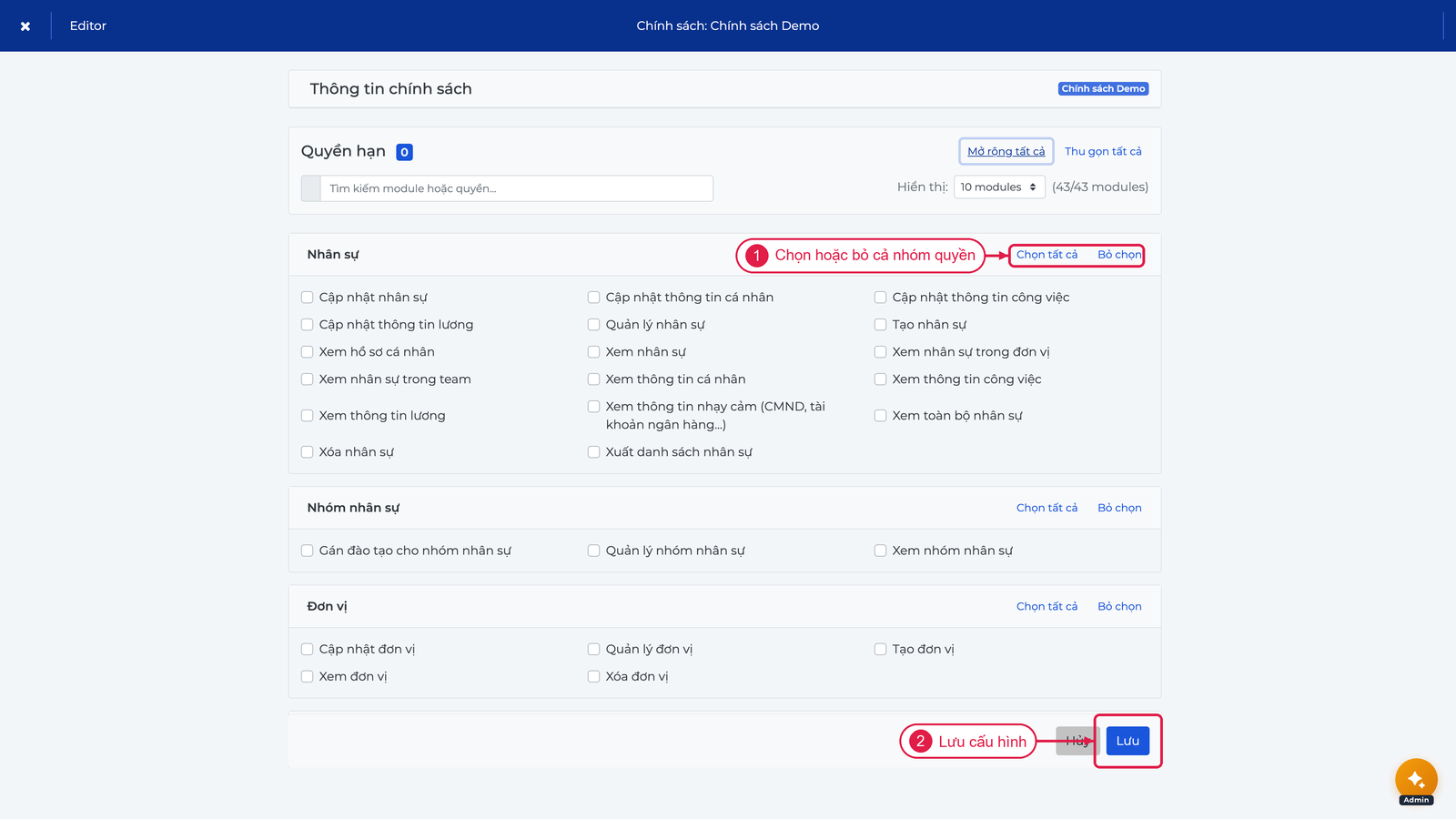This screenshot has width=1456, height=819.
Task: Check Cập nhật thông tin lương
Action: (308, 325)
